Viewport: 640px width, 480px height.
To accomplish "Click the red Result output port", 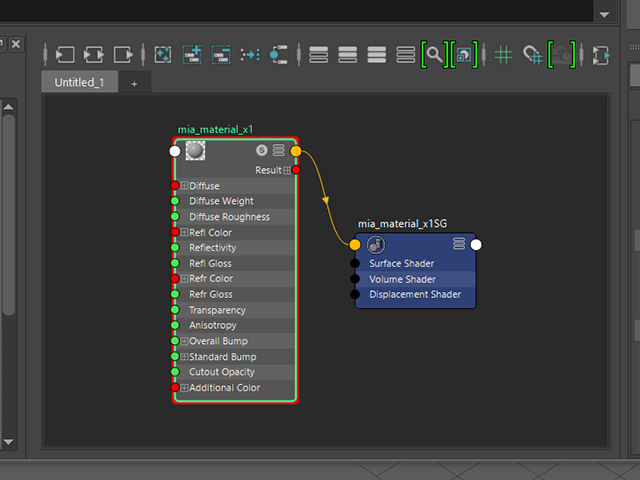I will click(x=296, y=170).
